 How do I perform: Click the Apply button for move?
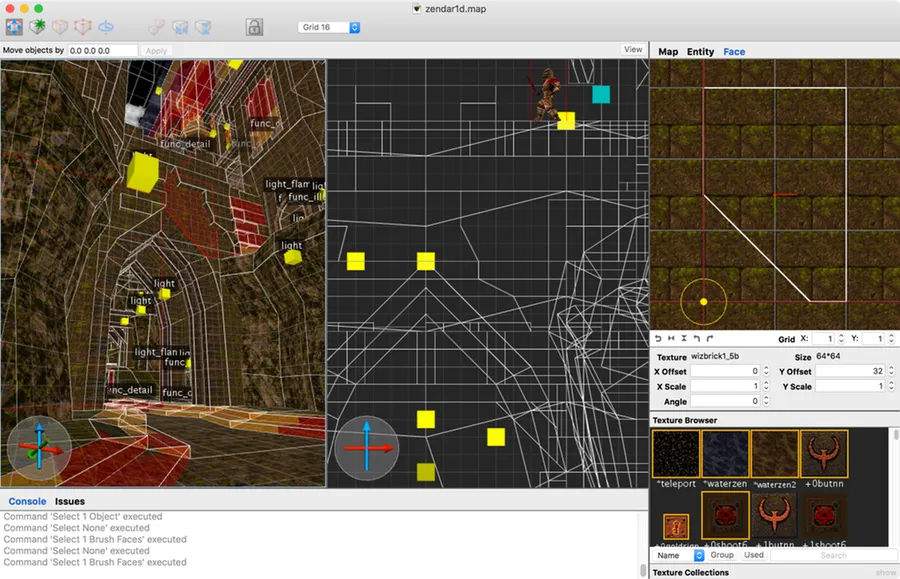[x=156, y=50]
